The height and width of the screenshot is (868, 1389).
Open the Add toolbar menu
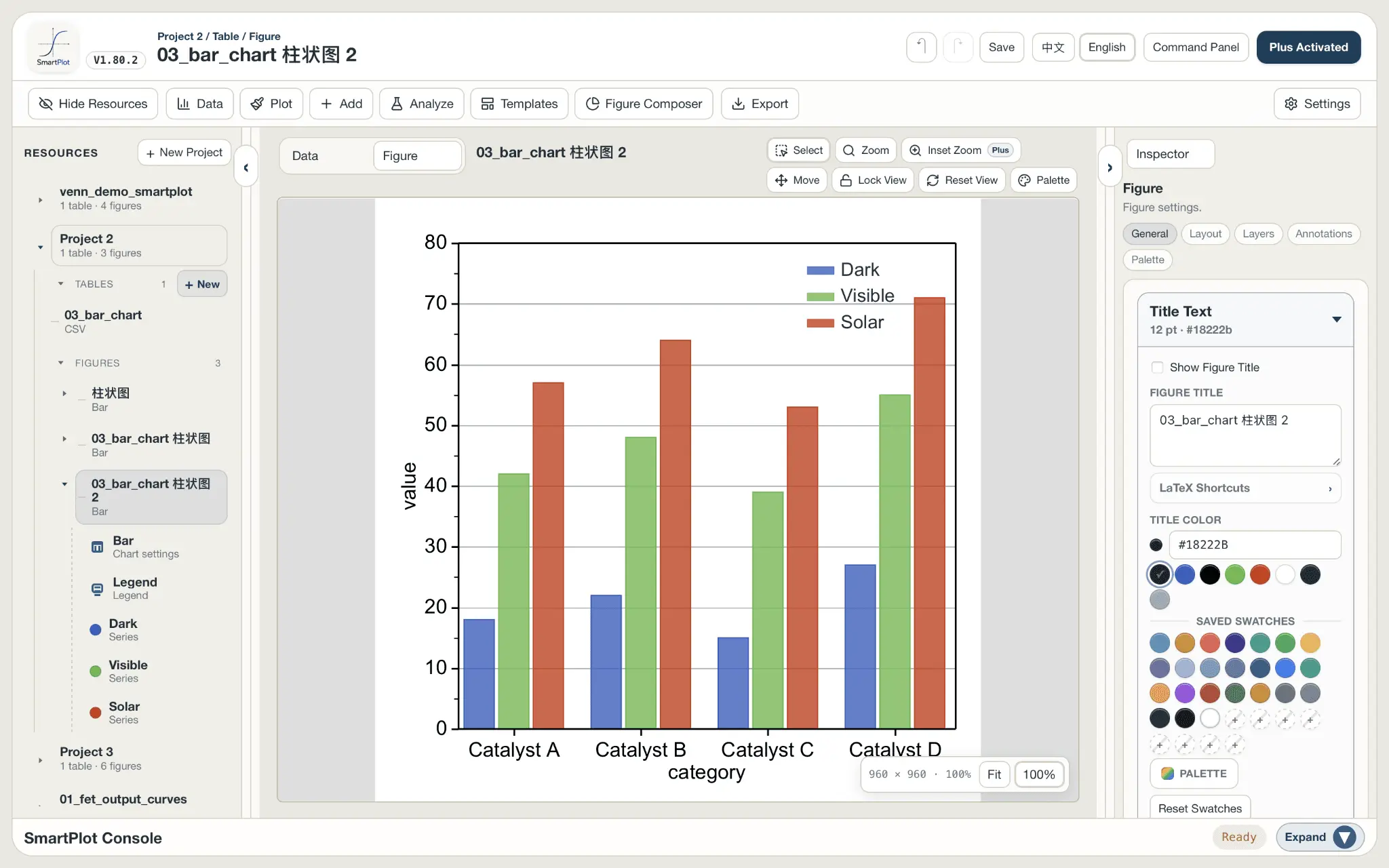point(341,104)
